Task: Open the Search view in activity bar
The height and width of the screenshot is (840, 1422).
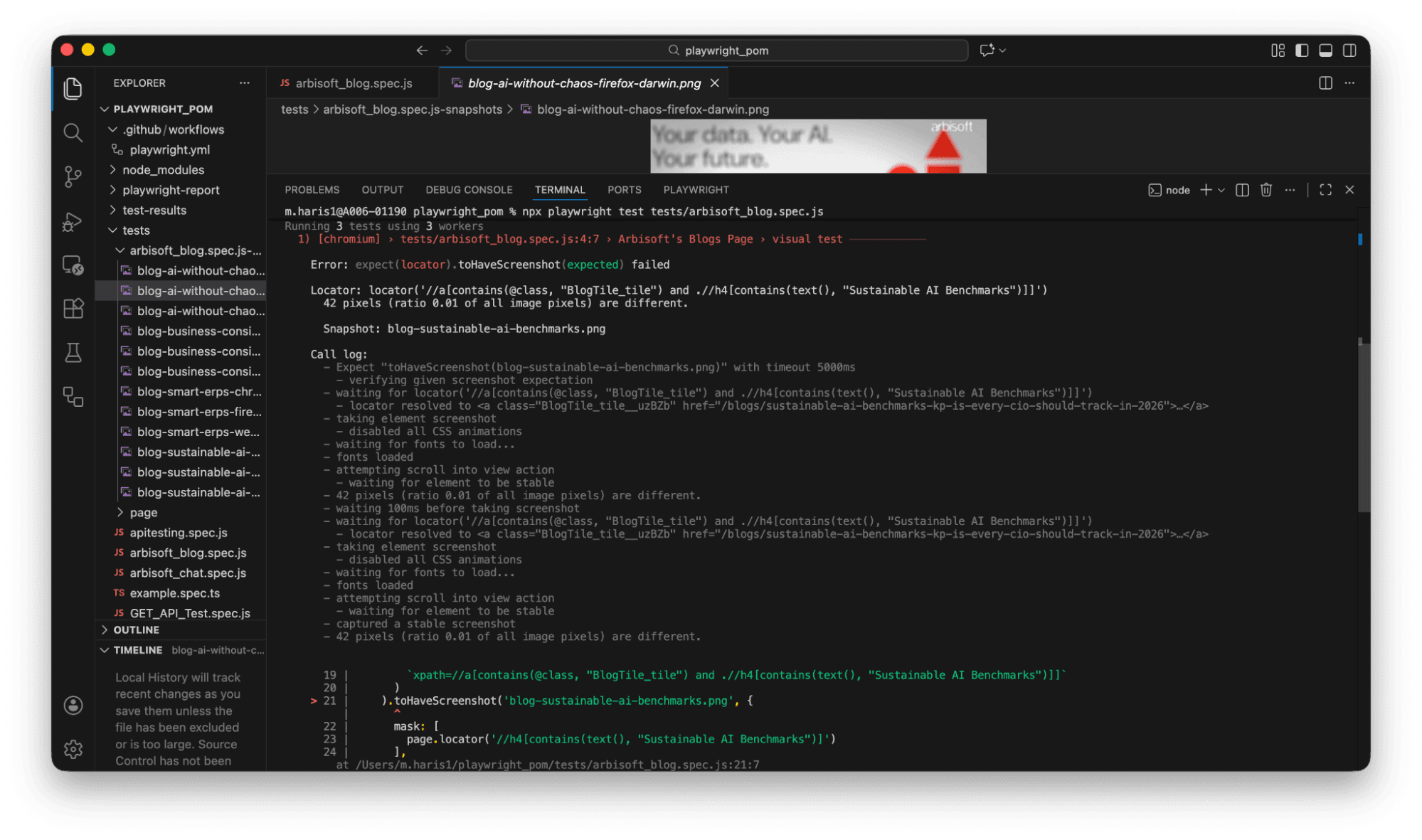Action: [73, 132]
